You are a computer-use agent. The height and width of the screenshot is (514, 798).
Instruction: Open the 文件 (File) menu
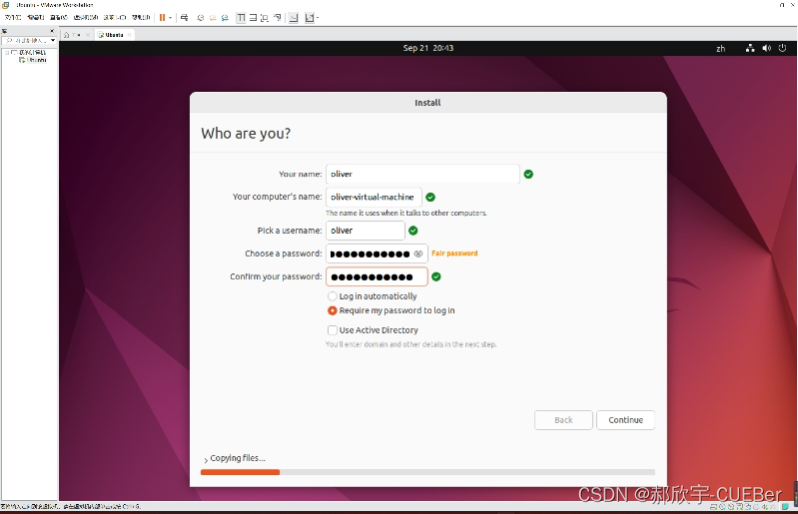coord(13,17)
